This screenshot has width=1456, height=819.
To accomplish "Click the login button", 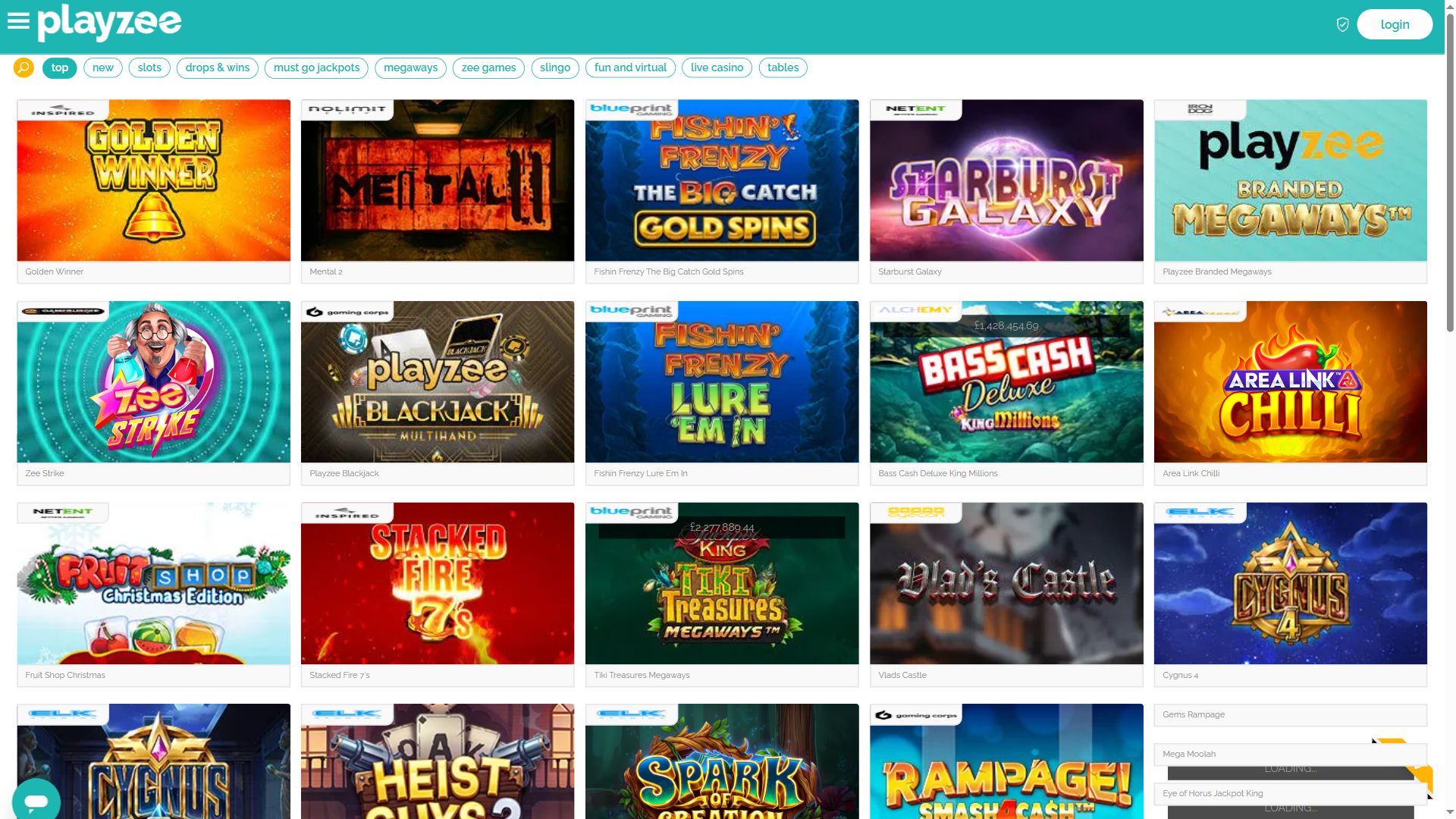I will click(1395, 24).
